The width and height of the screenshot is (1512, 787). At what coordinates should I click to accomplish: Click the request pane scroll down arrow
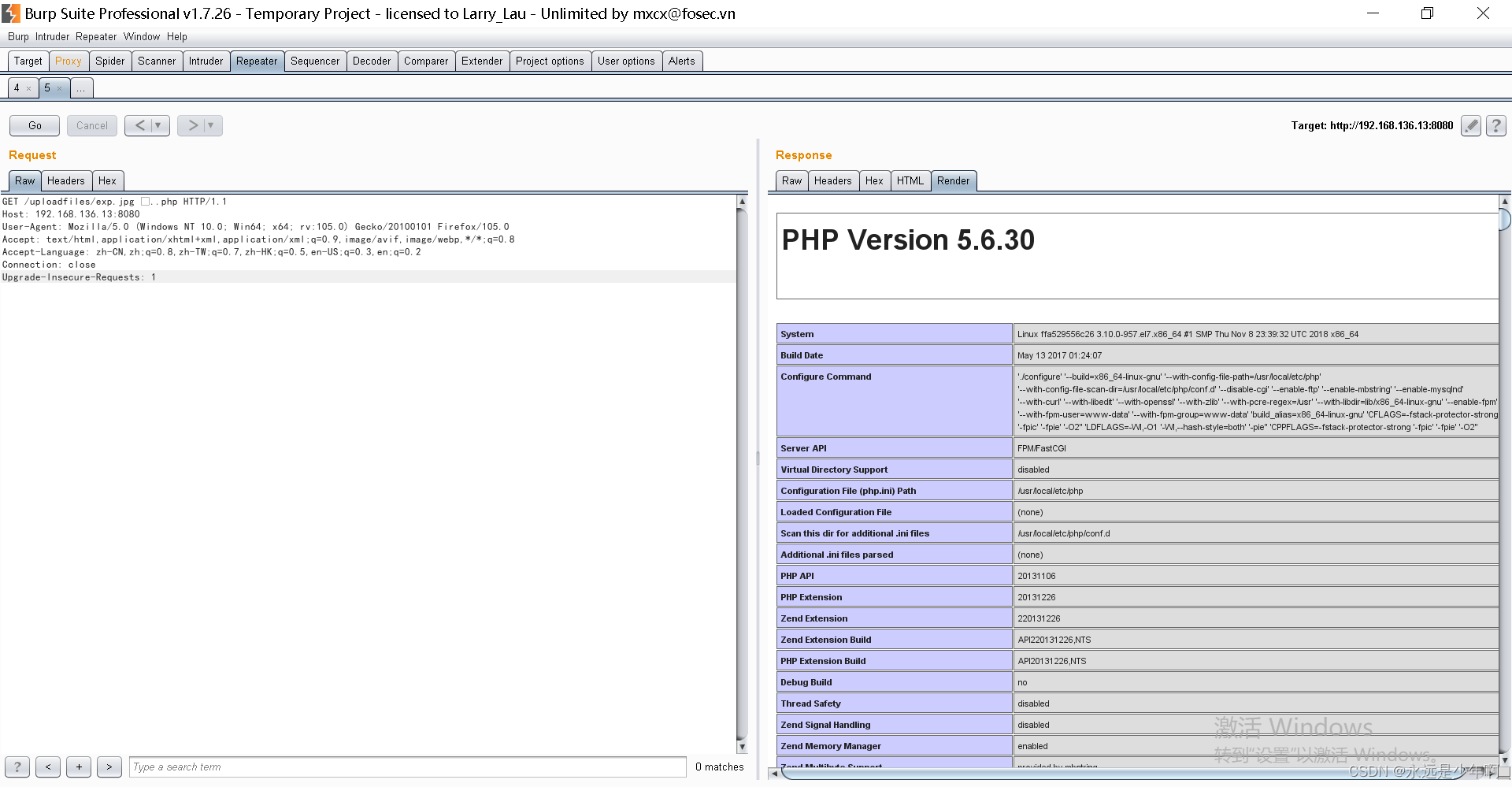tap(742, 747)
